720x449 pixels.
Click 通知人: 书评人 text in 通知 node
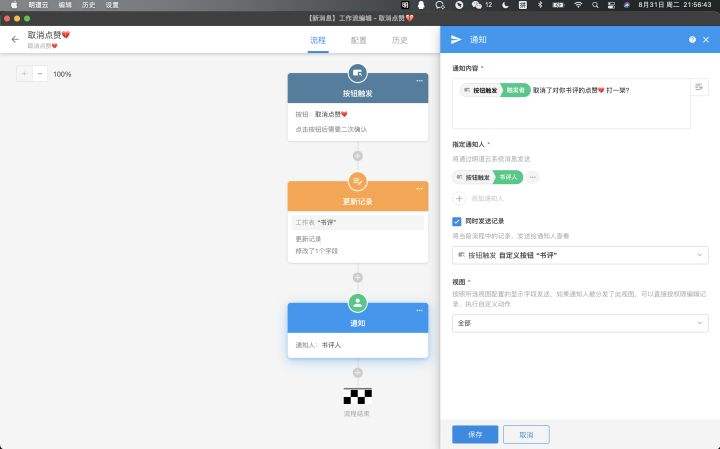click(x=318, y=345)
